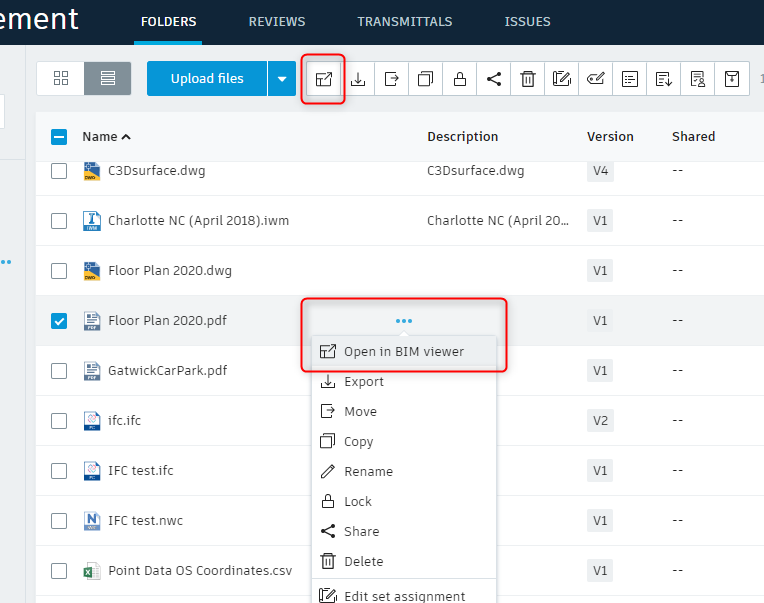Switch to list view
The width and height of the screenshot is (764, 603).
click(x=108, y=78)
